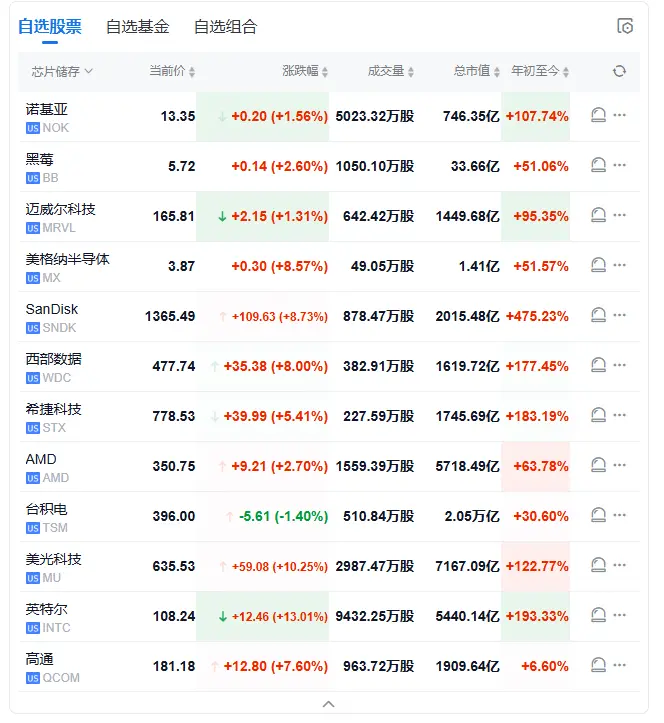Open more options for 美光科技 row
This screenshot has height=723, width=664.
tap(619, 565)
